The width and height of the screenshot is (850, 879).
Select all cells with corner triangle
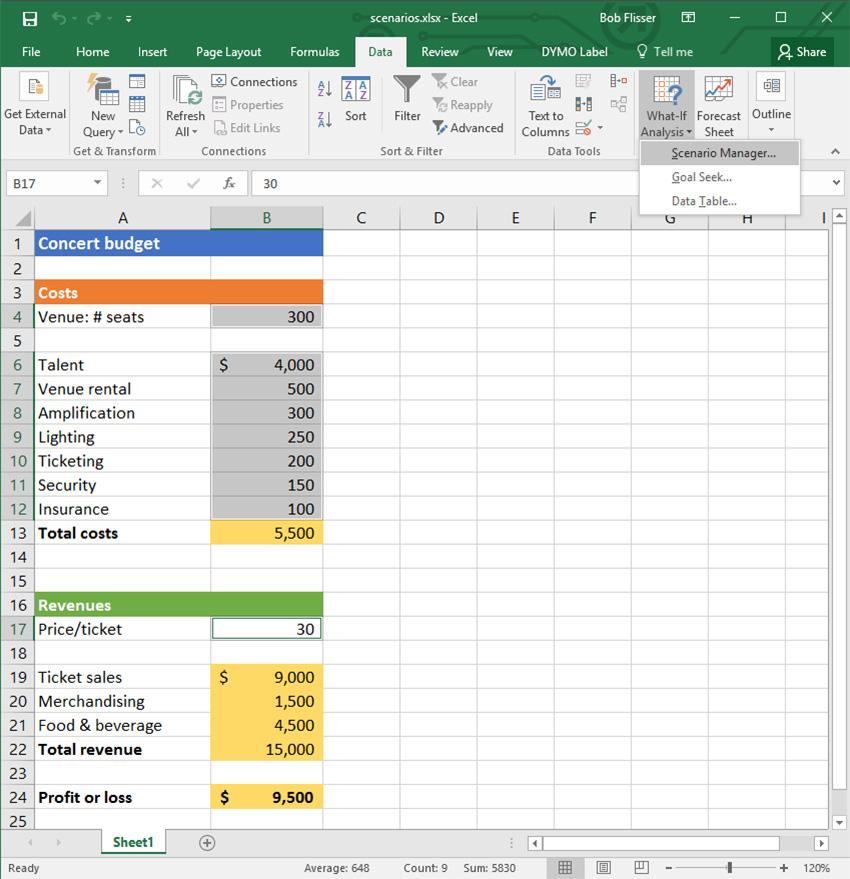[22, 218]
